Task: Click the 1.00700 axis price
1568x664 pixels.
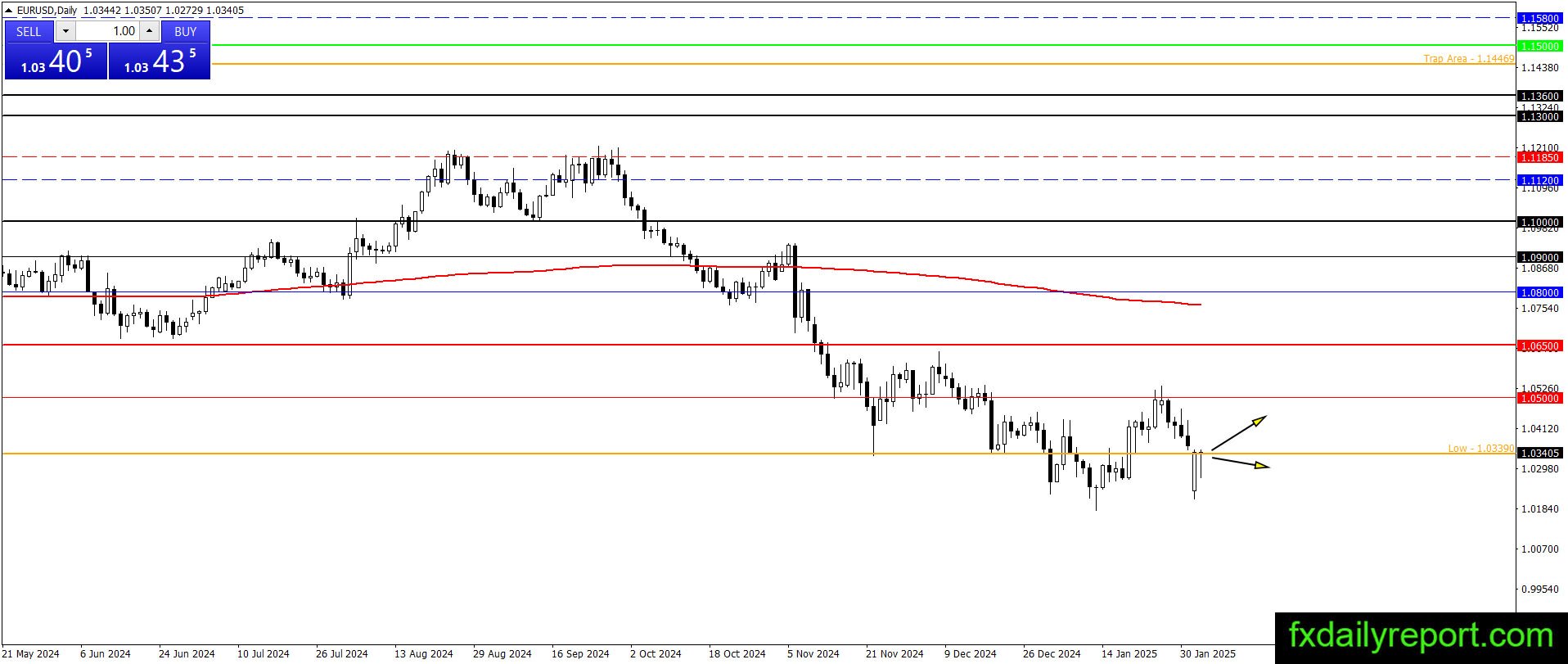Action: 1539,549
